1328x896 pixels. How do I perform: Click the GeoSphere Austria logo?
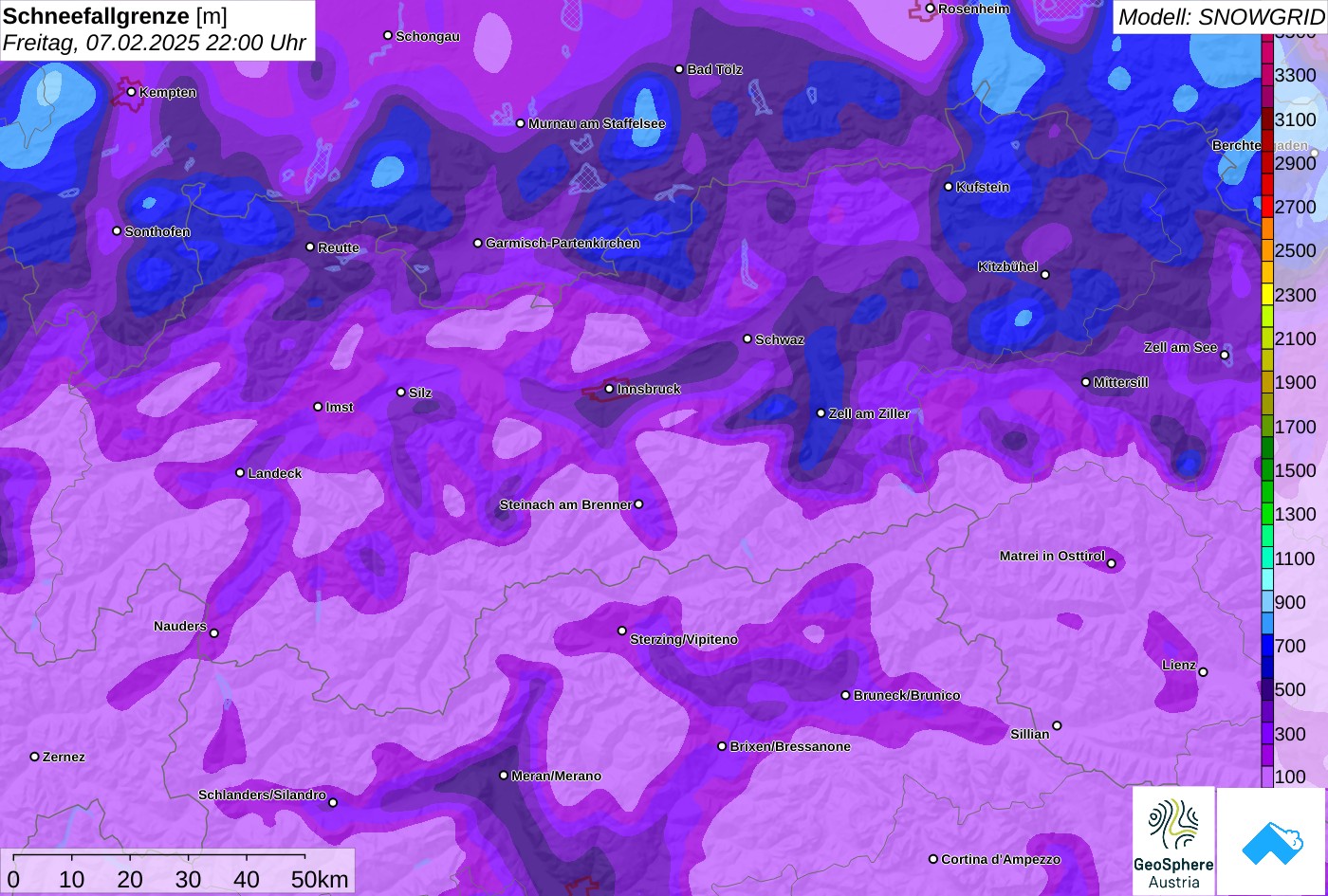click(x=1173, y=841)
